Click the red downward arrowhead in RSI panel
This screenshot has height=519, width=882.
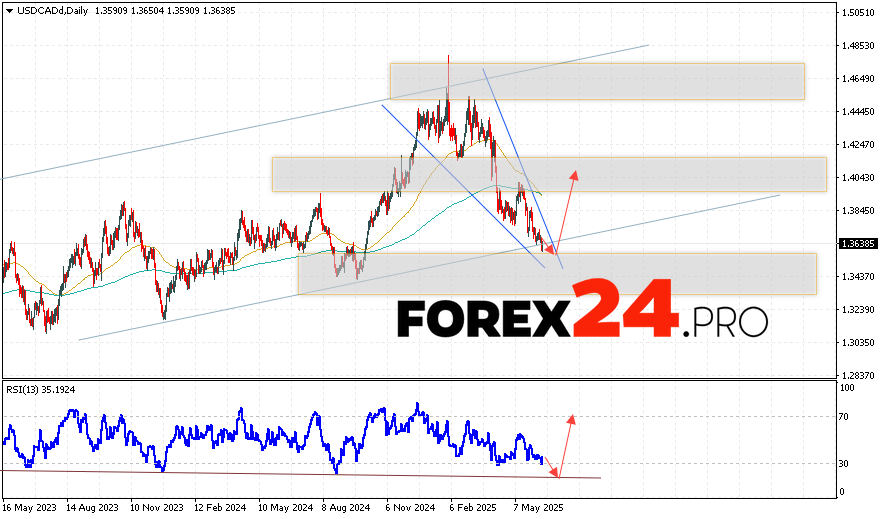click(559, 474)
